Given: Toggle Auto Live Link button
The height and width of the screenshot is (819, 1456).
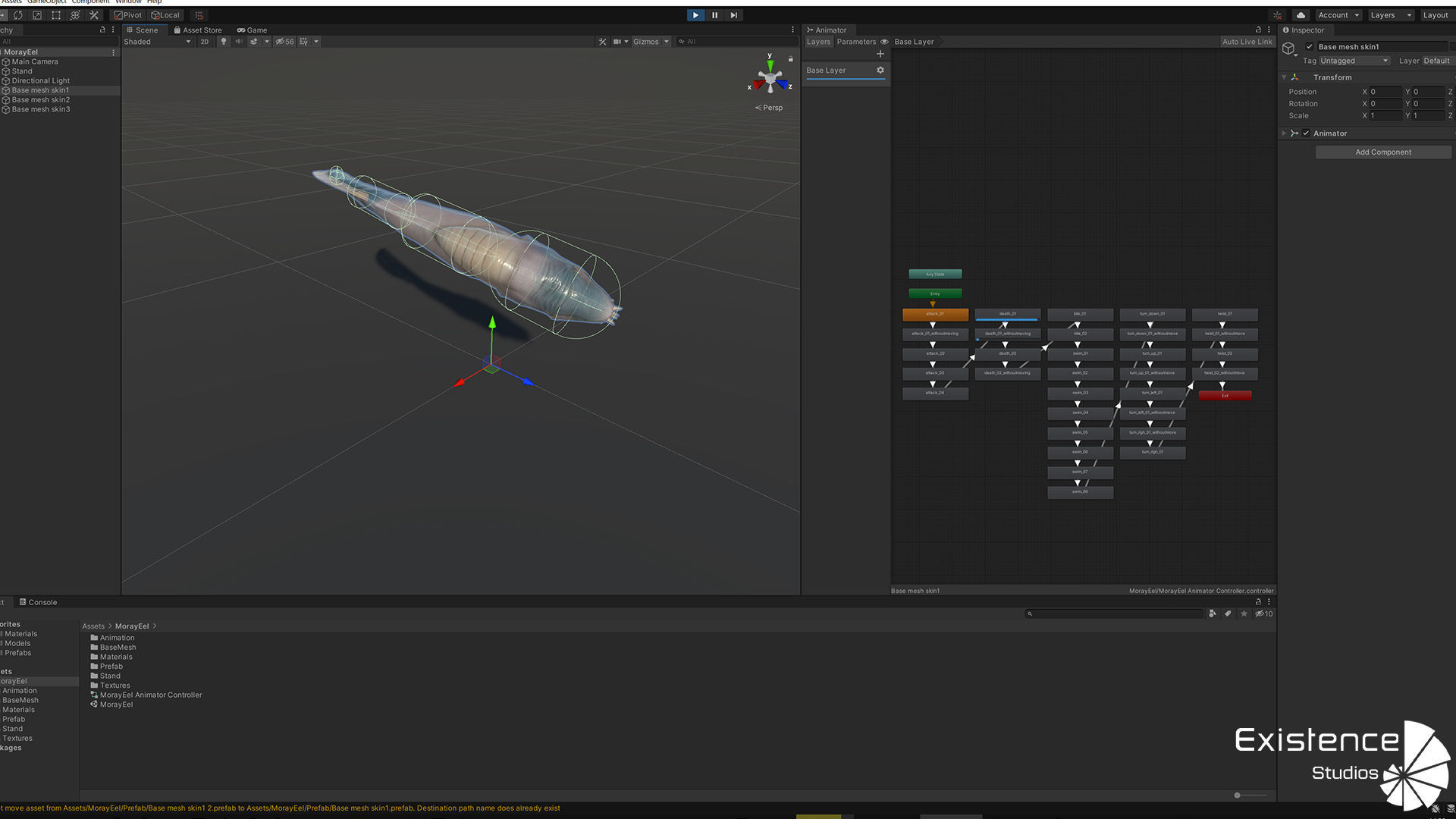Looking at the screenshot, I should [1247, 42].
